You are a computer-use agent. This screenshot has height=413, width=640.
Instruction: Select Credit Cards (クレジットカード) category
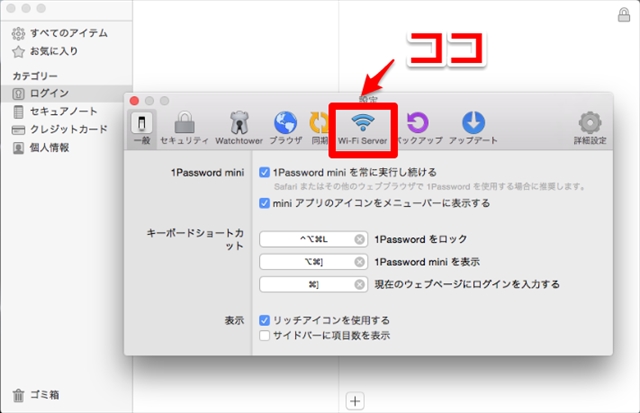click(x=60, y=129)
